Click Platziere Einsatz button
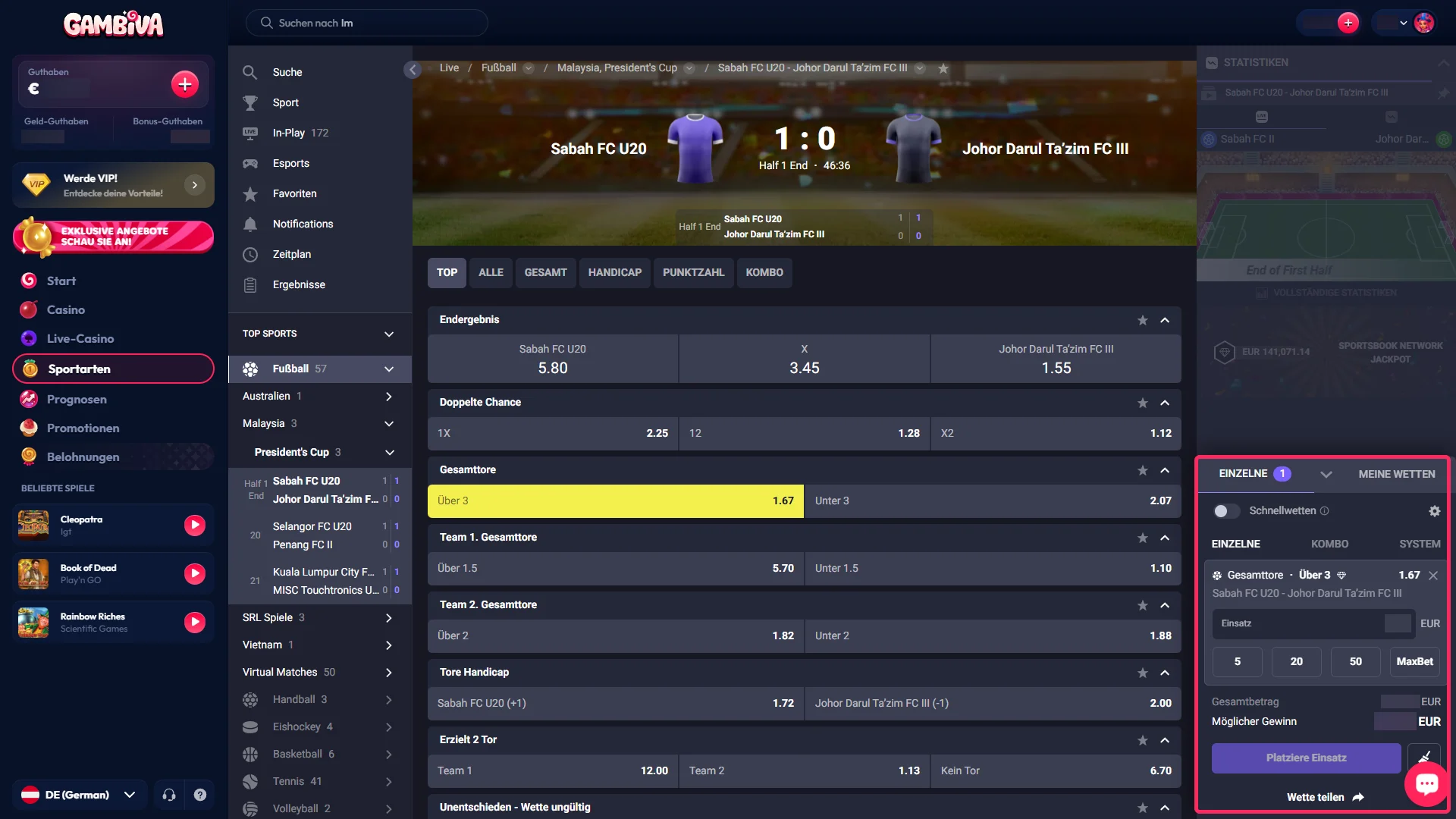The image size is (1456, 819). (x=1306, y=758)
